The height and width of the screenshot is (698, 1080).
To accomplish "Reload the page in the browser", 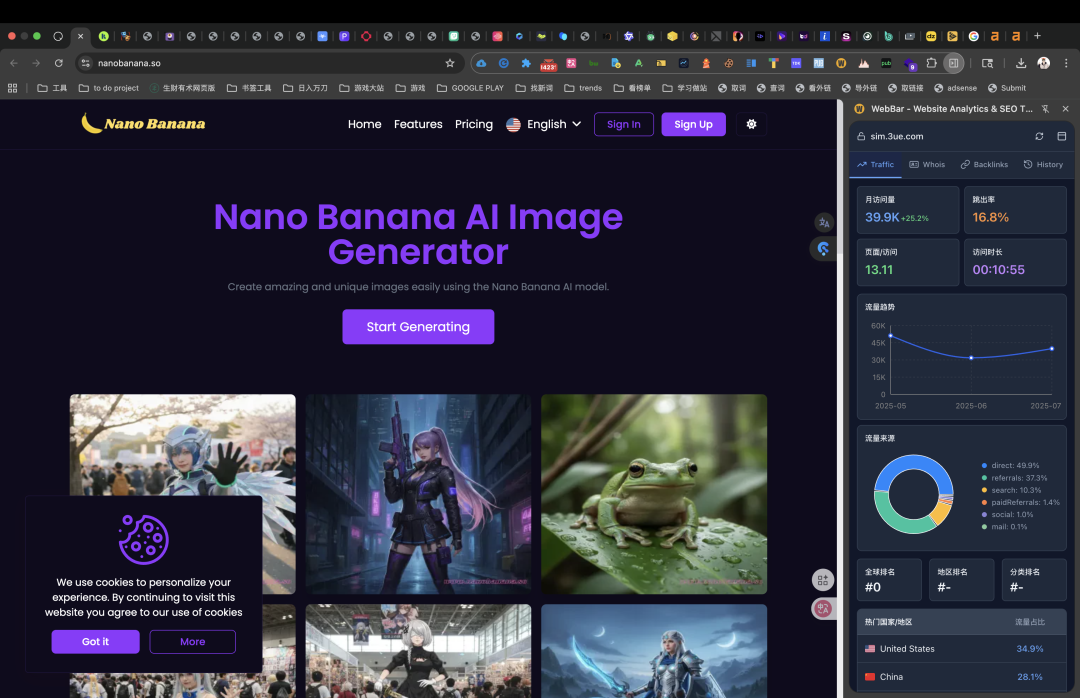I will [59, 63].
